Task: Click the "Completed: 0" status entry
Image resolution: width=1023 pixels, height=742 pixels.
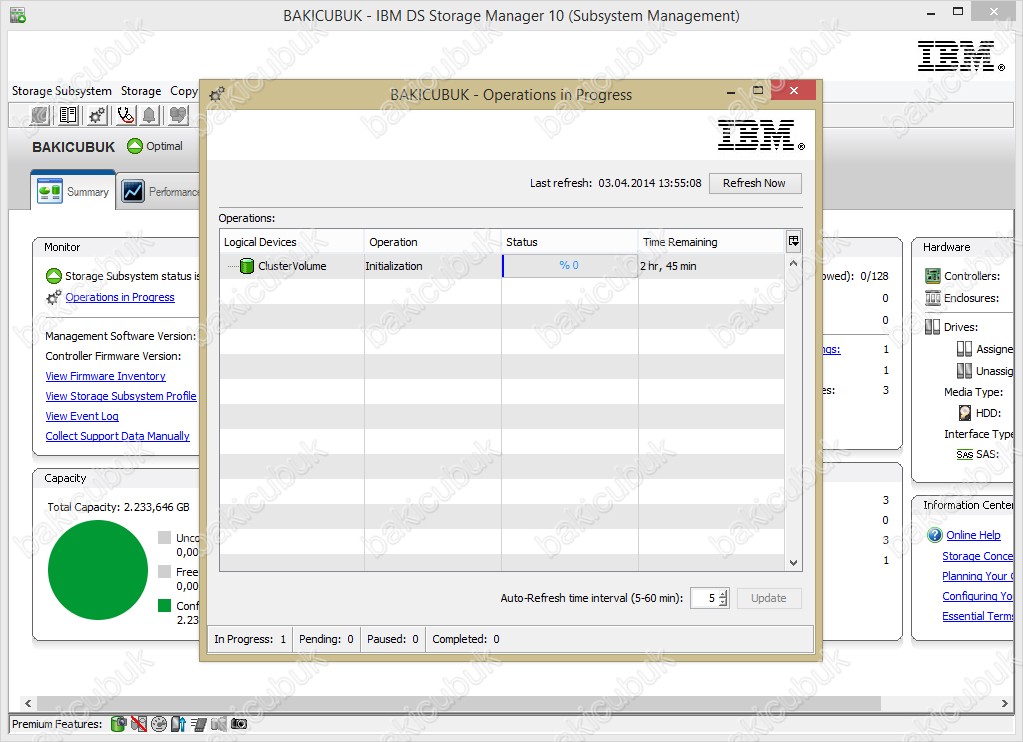Action: click(x=466, y=639)
